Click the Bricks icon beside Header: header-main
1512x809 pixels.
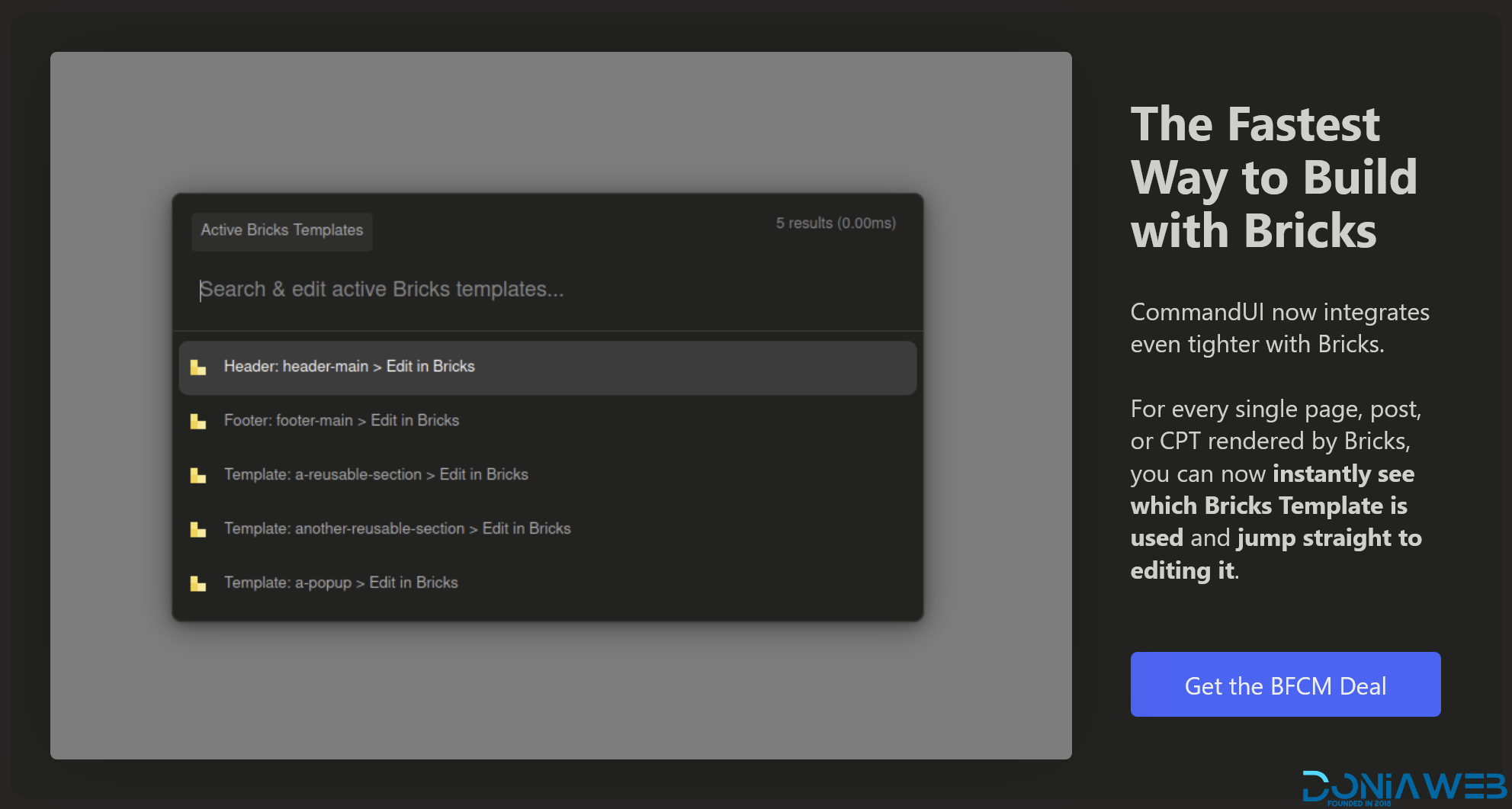[198, 368]
